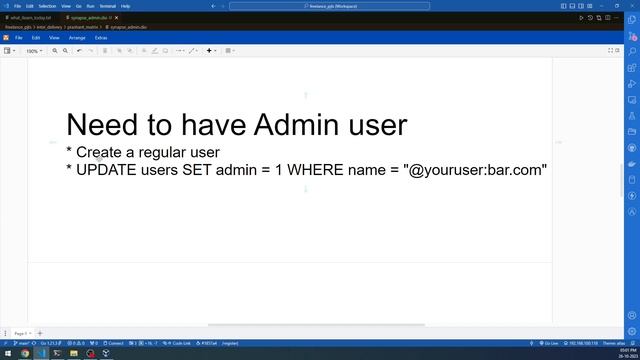Viewport: 640px width, 360px height.
Task: Click the workspace search command center
Action: (329, 6)
